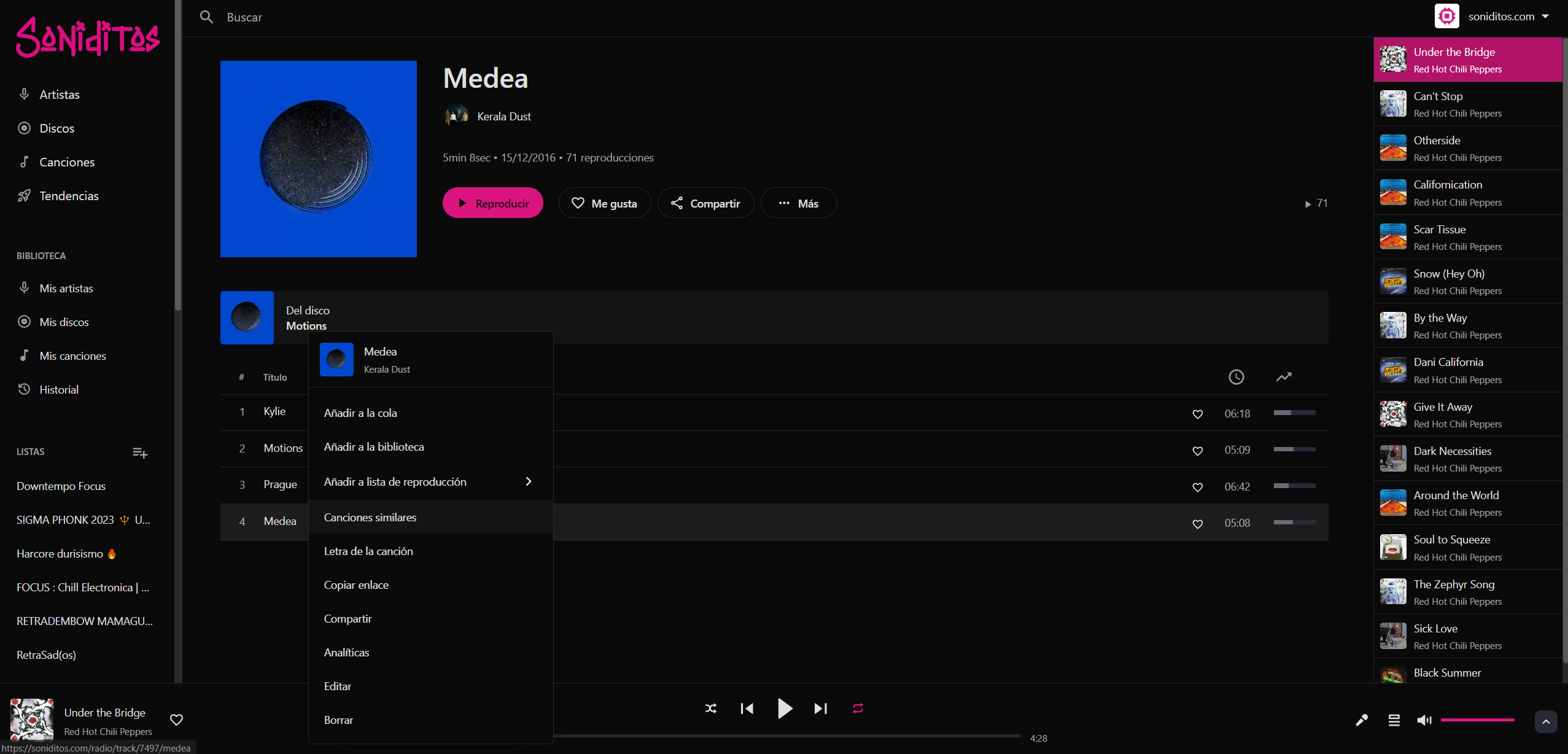Choose Canciones similares
The width and height of the screenshot is (1568, 754).
(x=430, y=518)
